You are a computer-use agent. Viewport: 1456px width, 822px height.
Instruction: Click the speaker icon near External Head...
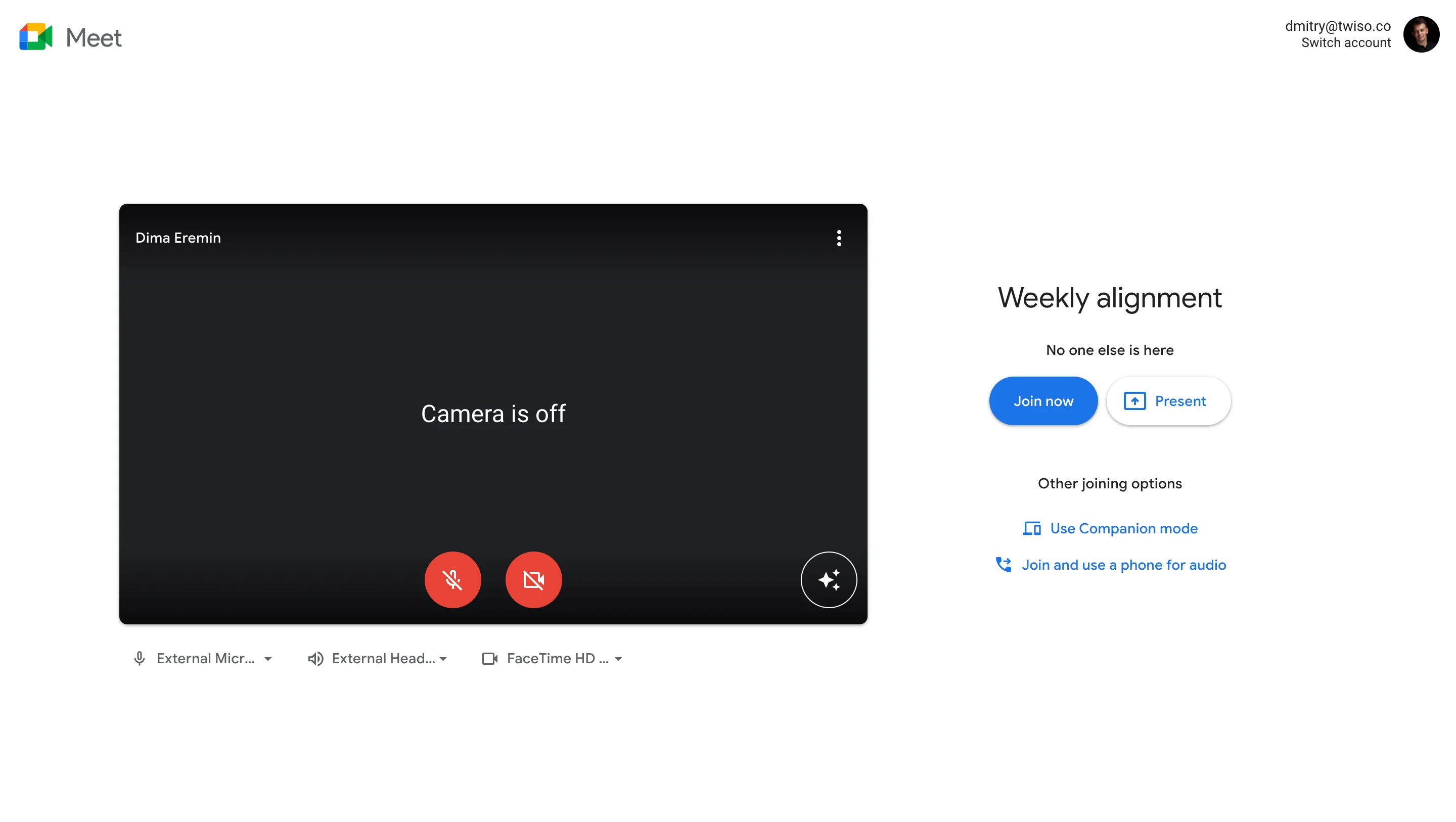pyautogui.click(x=315, y=658)
